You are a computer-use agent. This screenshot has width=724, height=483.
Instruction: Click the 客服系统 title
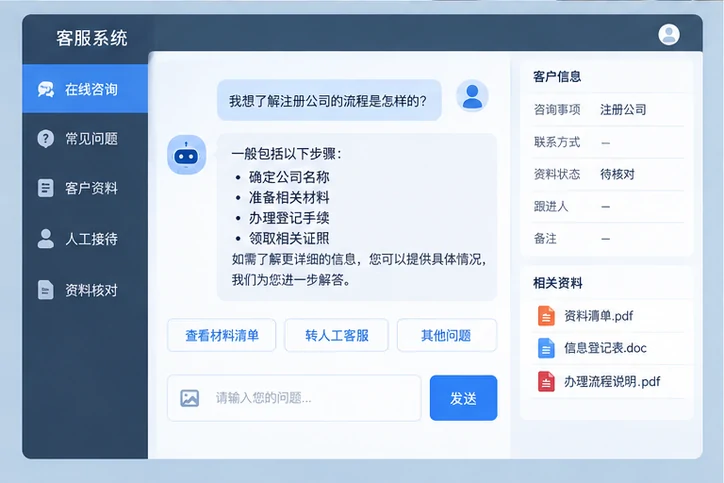[92, 38]
